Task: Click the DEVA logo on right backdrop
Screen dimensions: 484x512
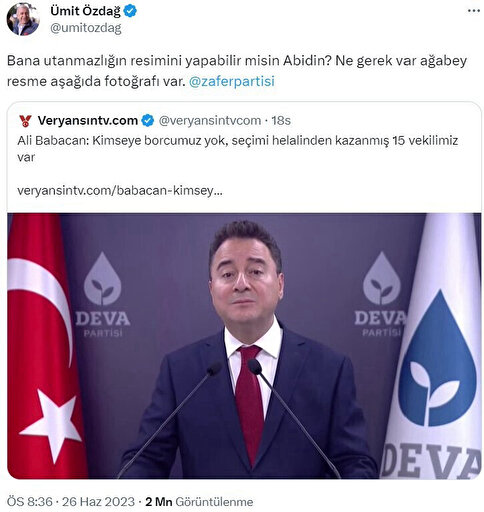Action: coord(381,295)
